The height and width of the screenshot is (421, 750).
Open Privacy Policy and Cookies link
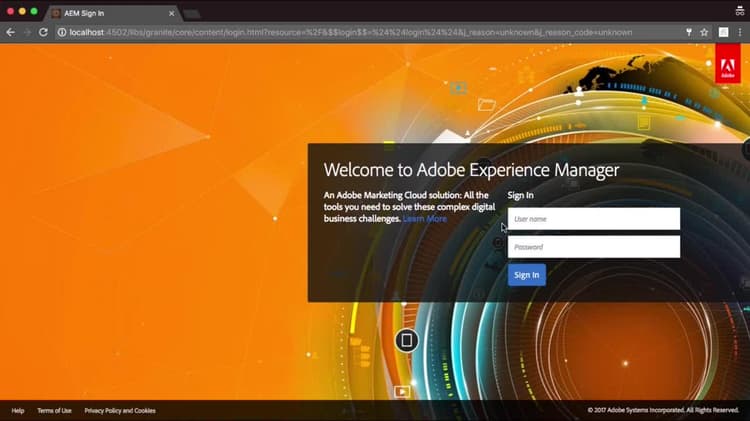click(120, 410)
